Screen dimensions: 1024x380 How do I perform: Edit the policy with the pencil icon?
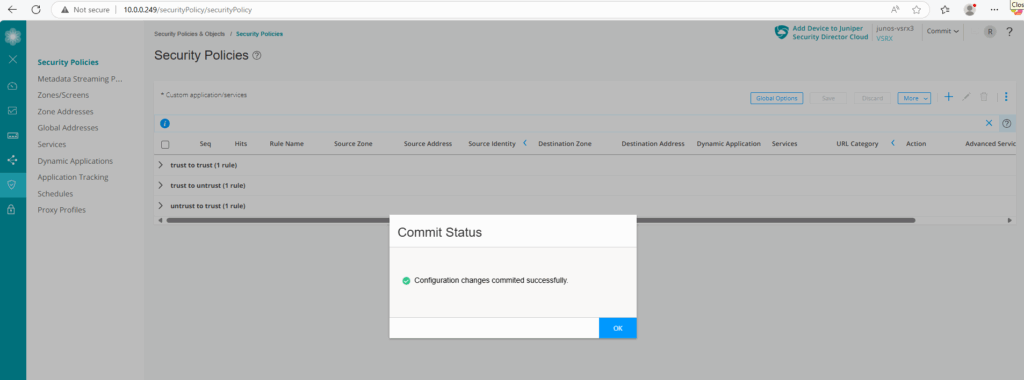tap(967, 97)
